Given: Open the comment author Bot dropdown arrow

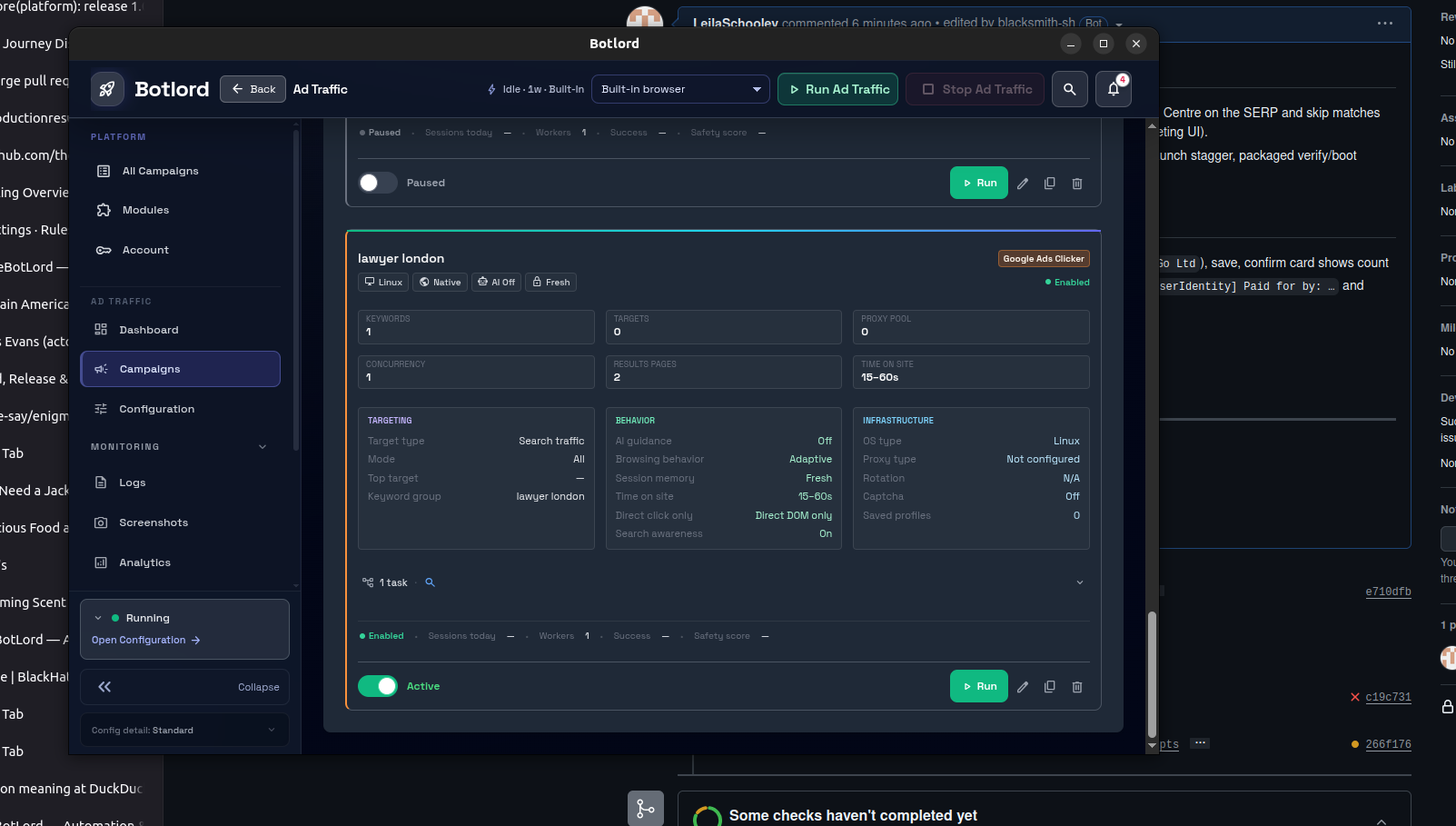Looking at the screenshot, I should [x=1119, y=25].
